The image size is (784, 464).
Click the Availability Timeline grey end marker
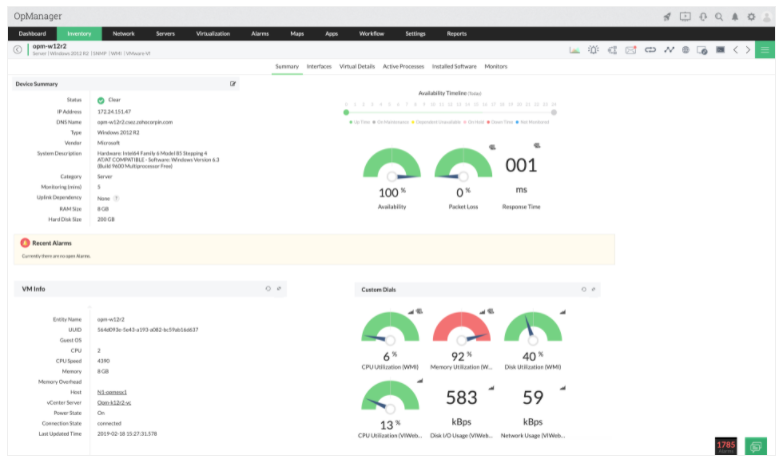[x=554, y=112]
